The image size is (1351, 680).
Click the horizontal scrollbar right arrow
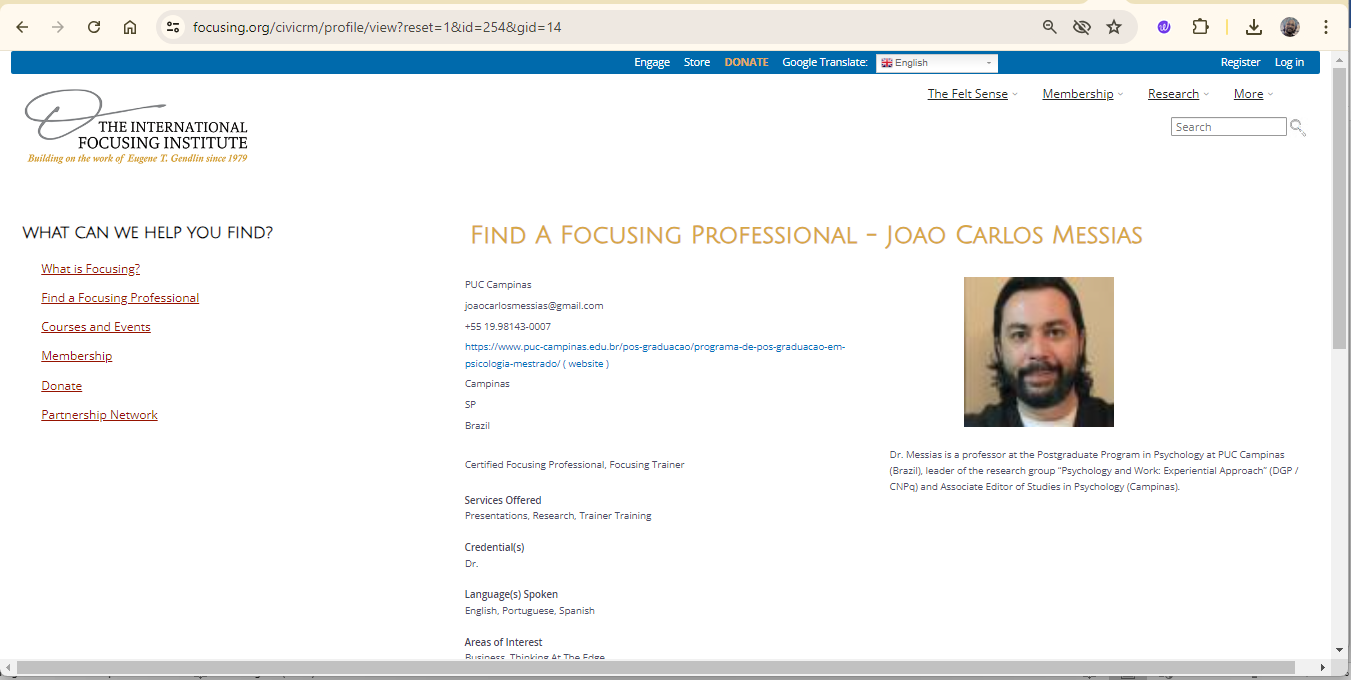pos(1322,667)
